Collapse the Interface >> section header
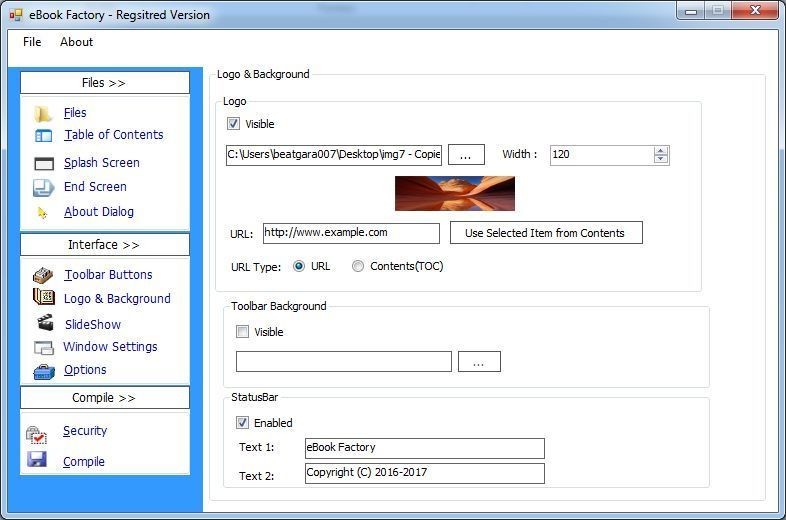Screen dimensions: 786x520 click(x=105, y=245)
